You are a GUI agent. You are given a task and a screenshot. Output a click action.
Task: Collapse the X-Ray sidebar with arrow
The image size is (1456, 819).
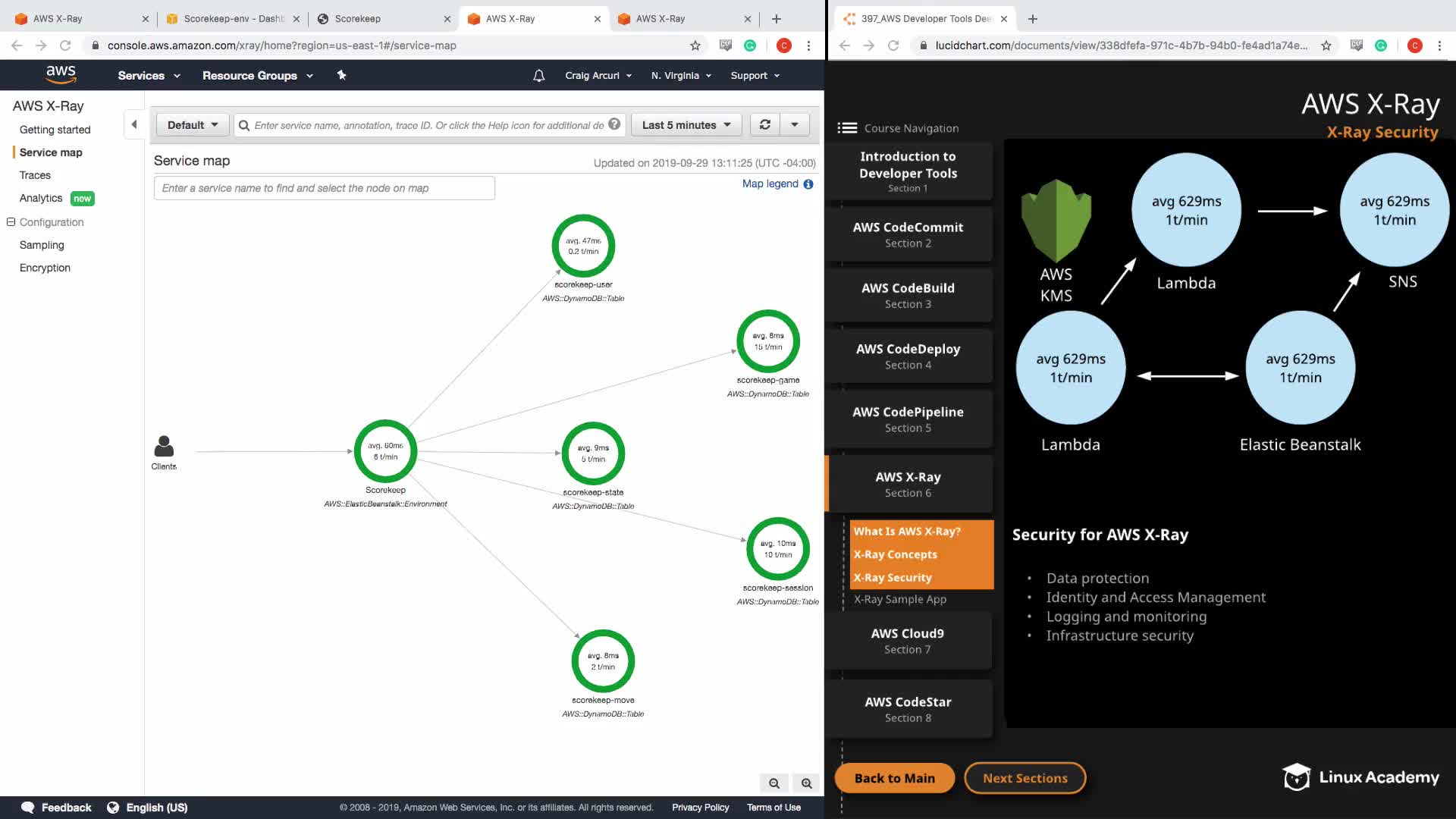point(134,124)
